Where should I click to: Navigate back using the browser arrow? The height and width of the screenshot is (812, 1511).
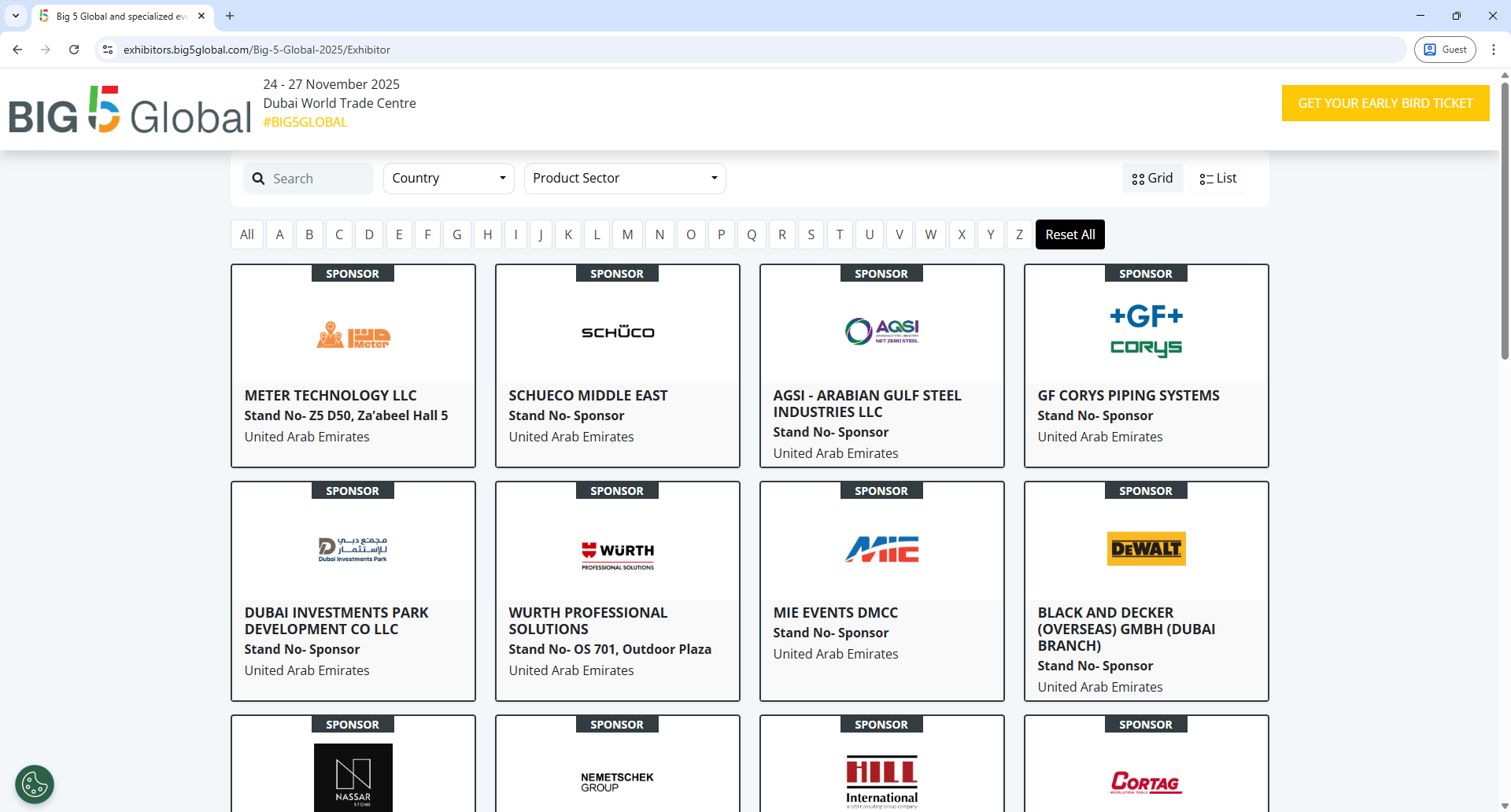tap(17, 50)
